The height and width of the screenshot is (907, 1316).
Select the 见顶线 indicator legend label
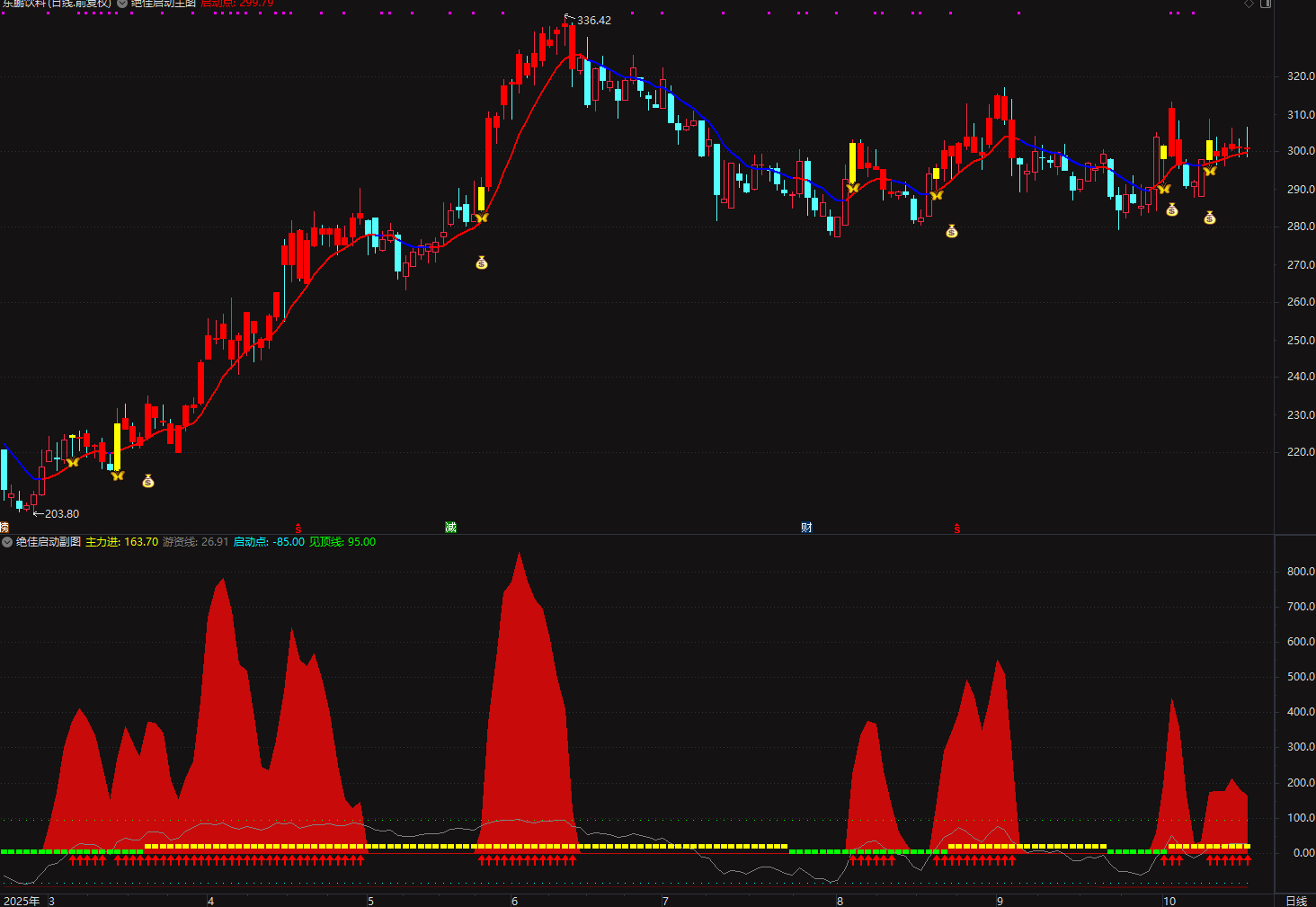pos(342,542)
